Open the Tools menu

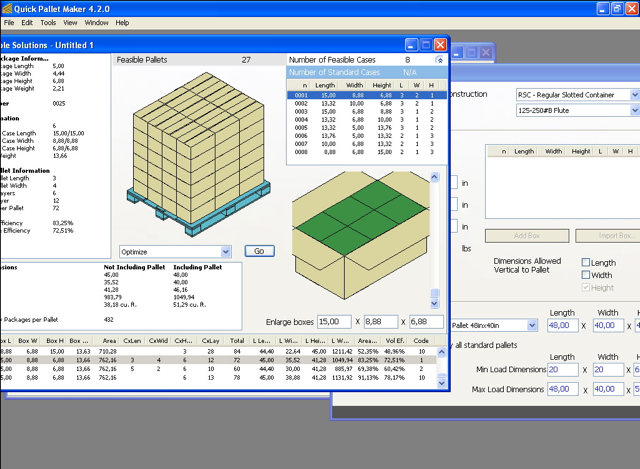coord(48,23)
